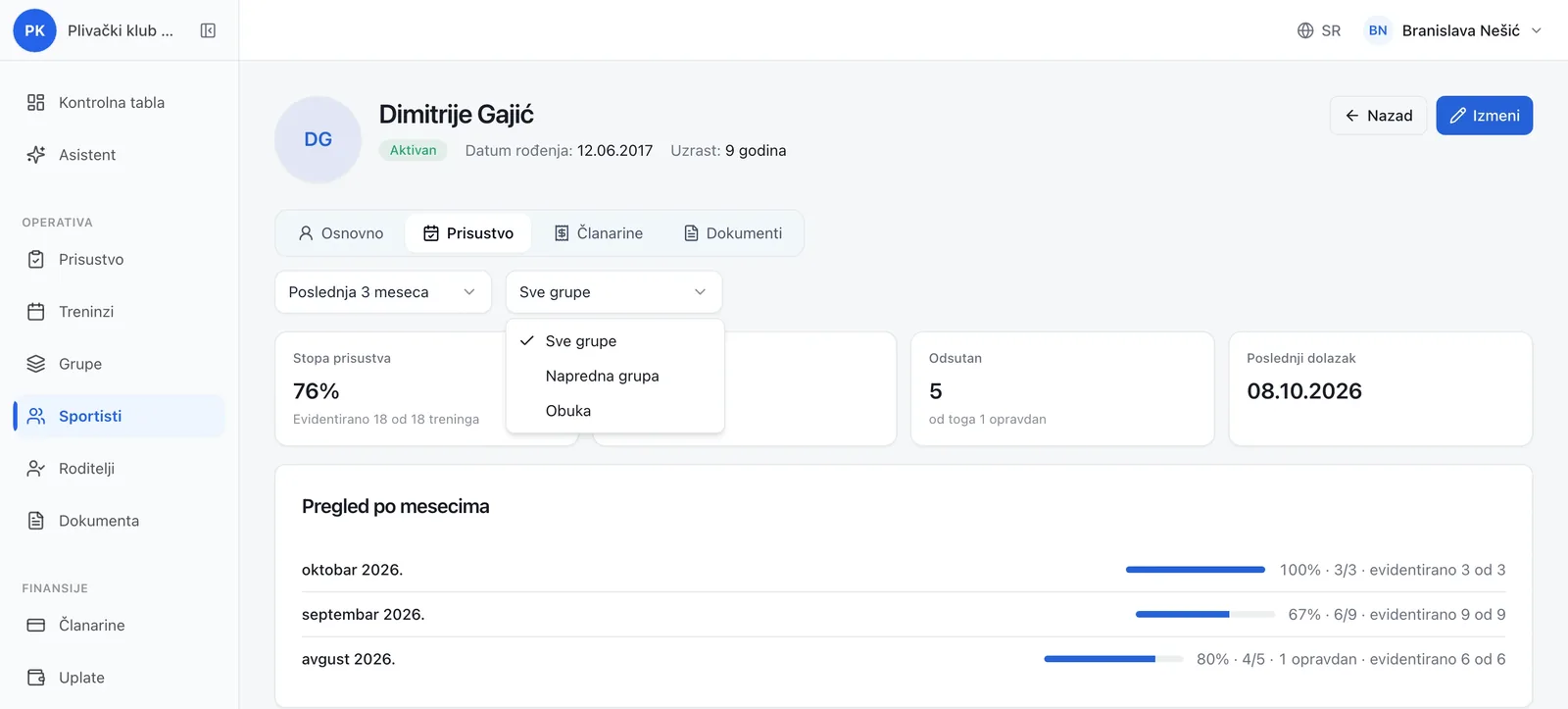Open the Poslednja 3 meseca period dropdown
The image size is (1568, 709).
point(383,292)
